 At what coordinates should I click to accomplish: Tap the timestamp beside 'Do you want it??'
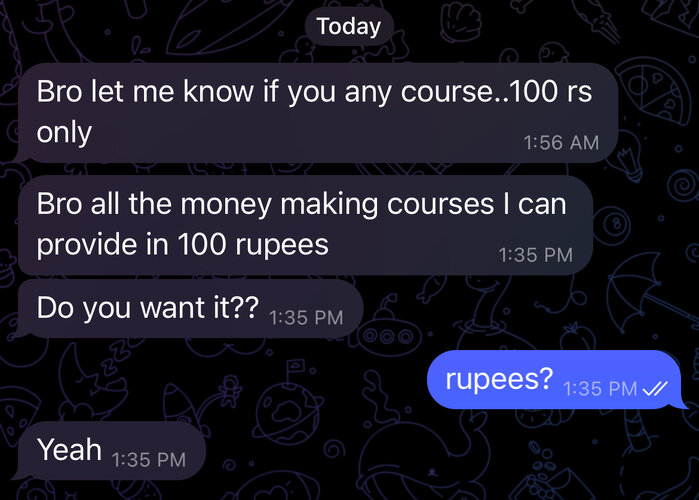(306, 318)
